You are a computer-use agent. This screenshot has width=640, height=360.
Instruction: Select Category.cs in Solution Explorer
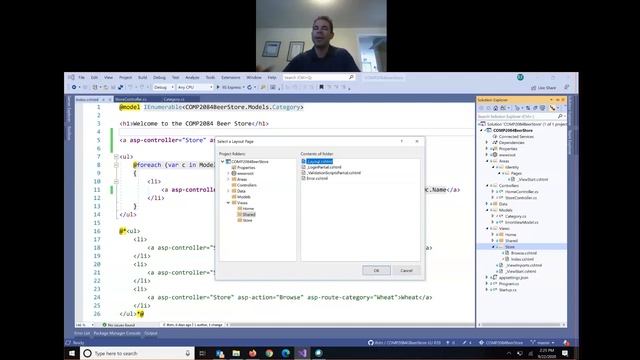(516, 216)
